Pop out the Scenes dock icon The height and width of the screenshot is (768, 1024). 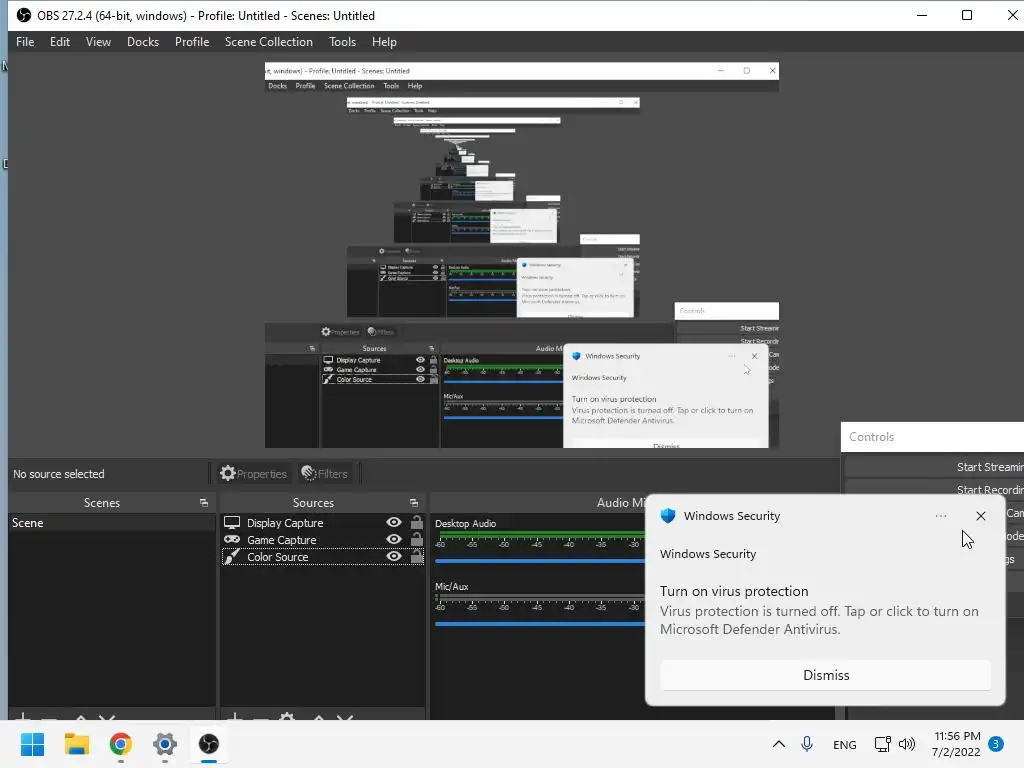point(204,503)
